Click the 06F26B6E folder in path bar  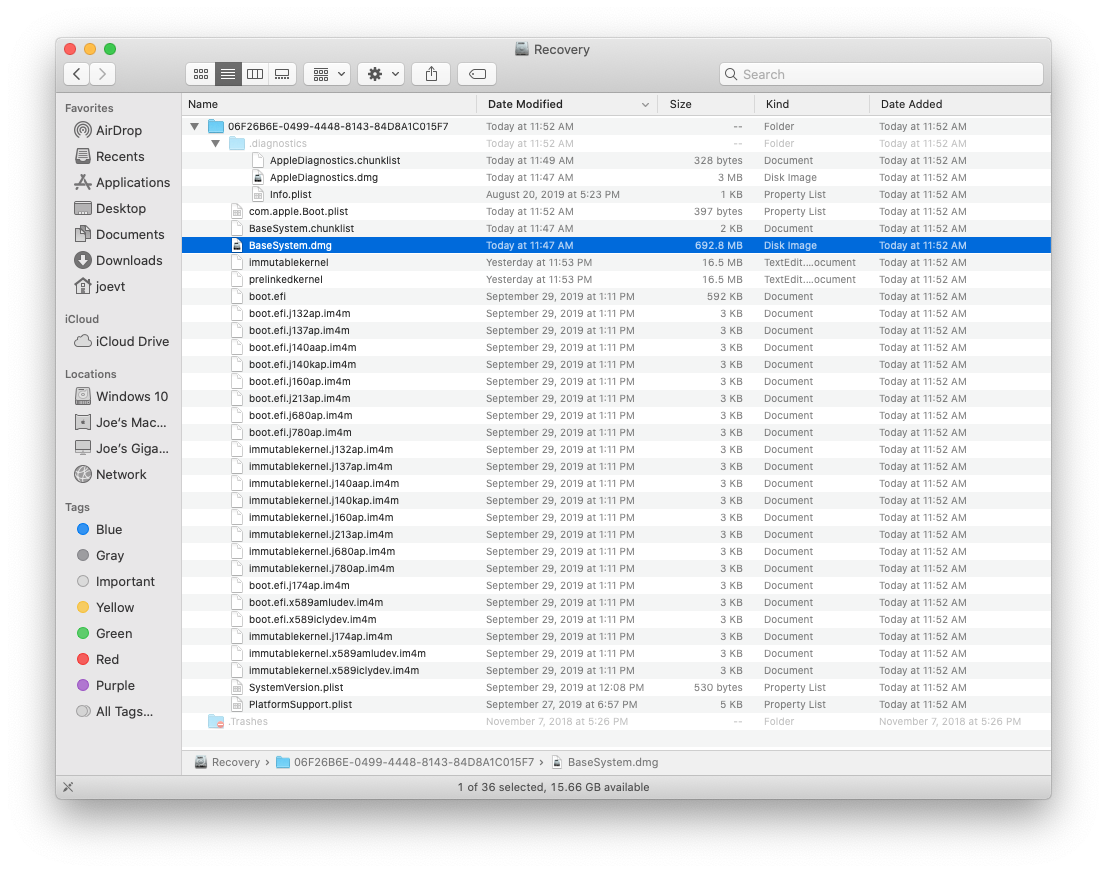[405, 763]
